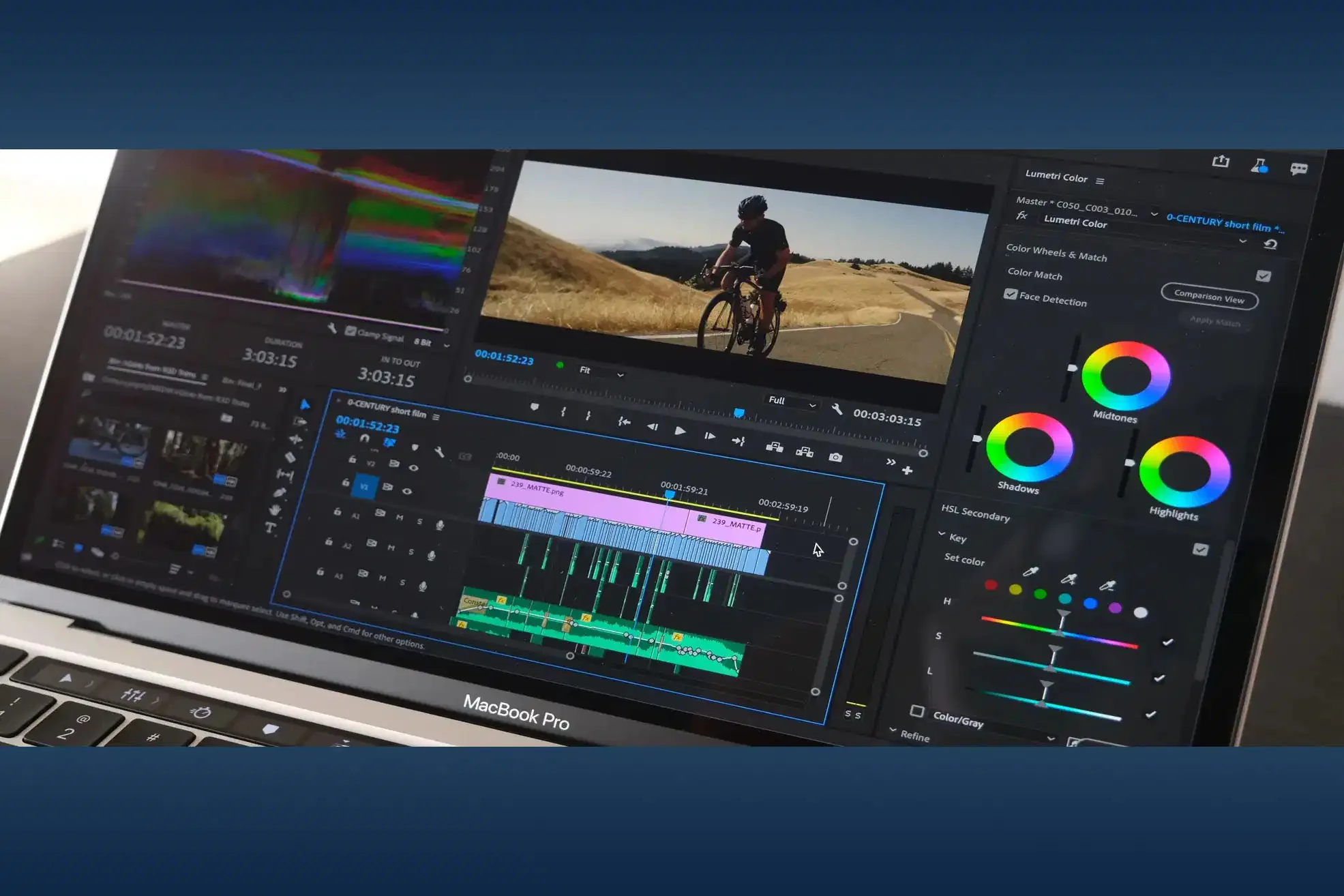1344x896 pixels.
Task: Toggle V1 track visibility eye
Action: pyautogui.click(x=407, y=491)
